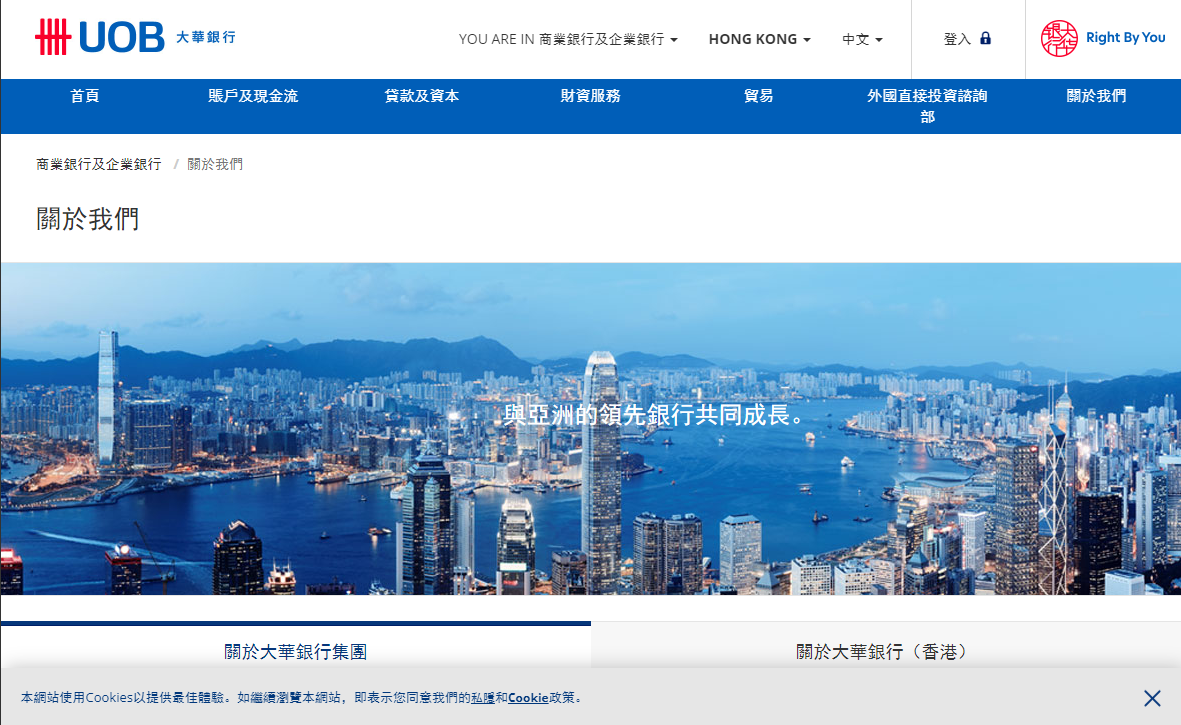Click the 商業銀行及企業銀行 breadcrumb link

coord(99,164)
